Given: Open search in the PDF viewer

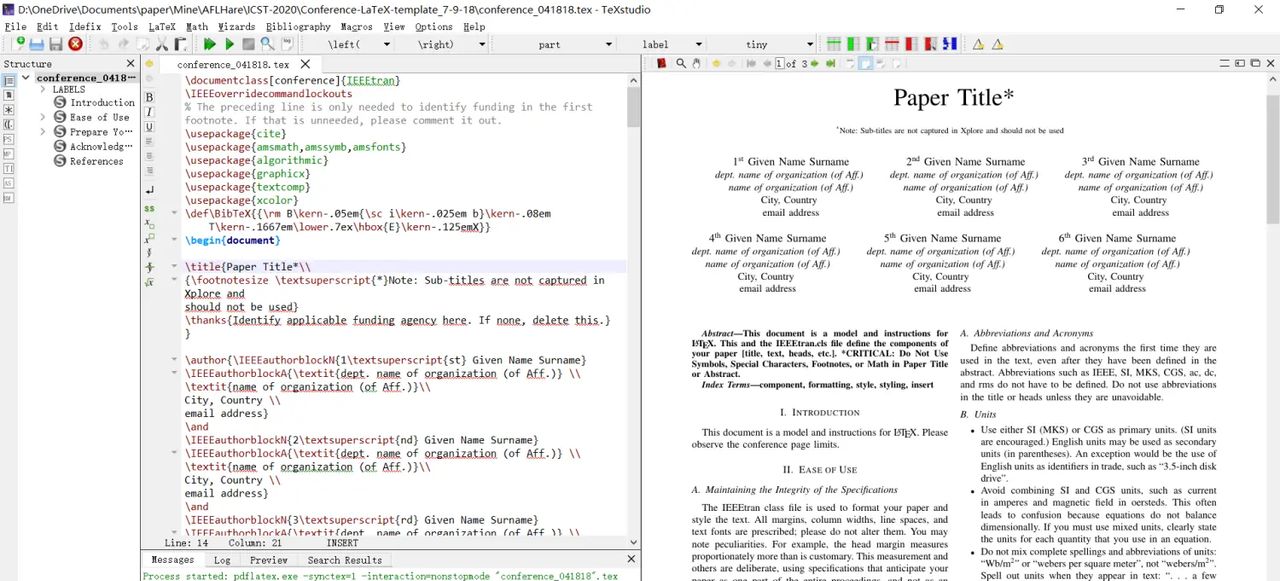Looking at the screenshot, I should click(x=680, y=63).
